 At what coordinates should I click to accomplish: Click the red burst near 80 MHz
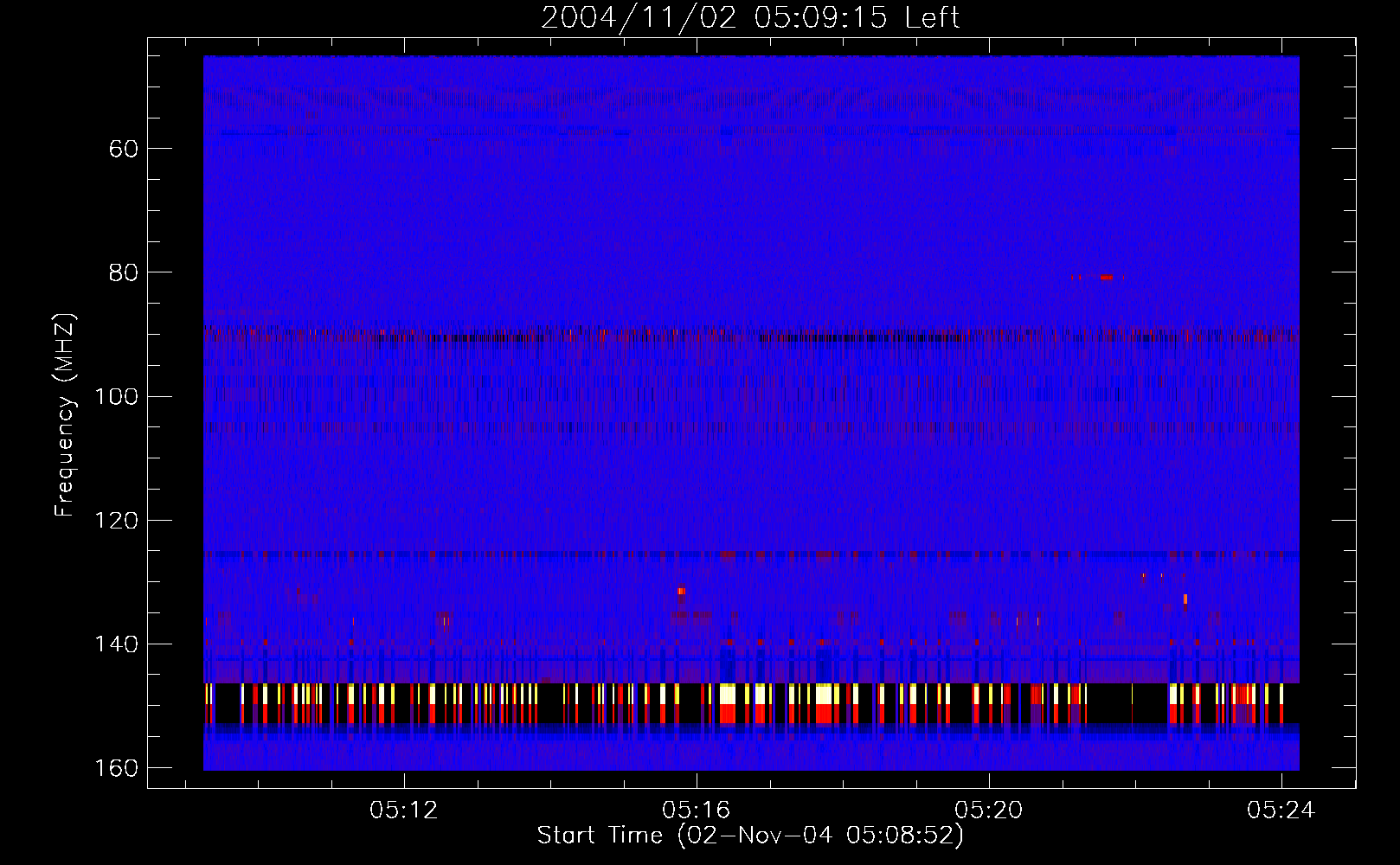[1106, 278]
